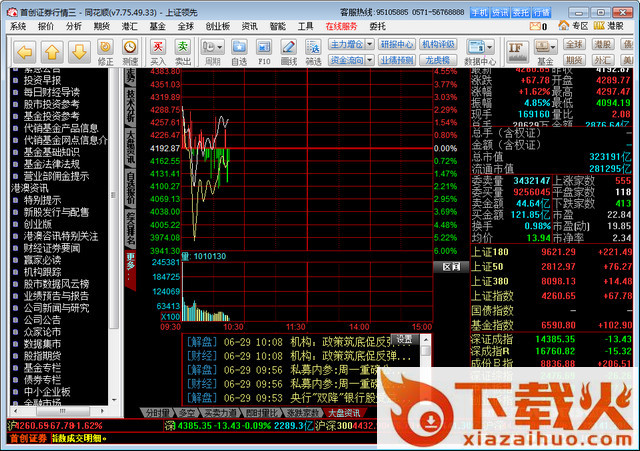Open the 数据中心 data center icon
Screen dimensions: 640x451
(480, 52)
